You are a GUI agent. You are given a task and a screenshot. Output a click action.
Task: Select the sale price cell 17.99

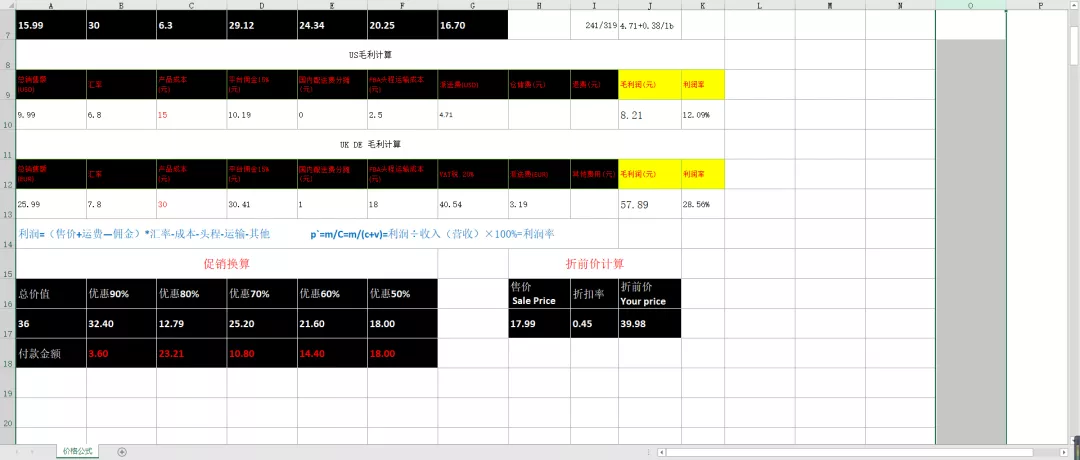(x=539, y=324)
